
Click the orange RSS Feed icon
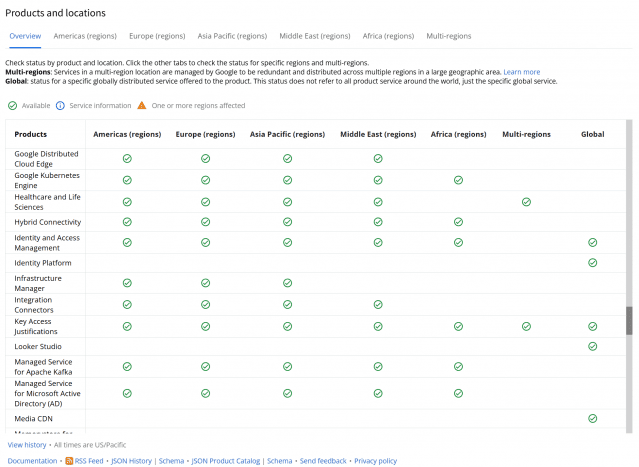[68, 461]
